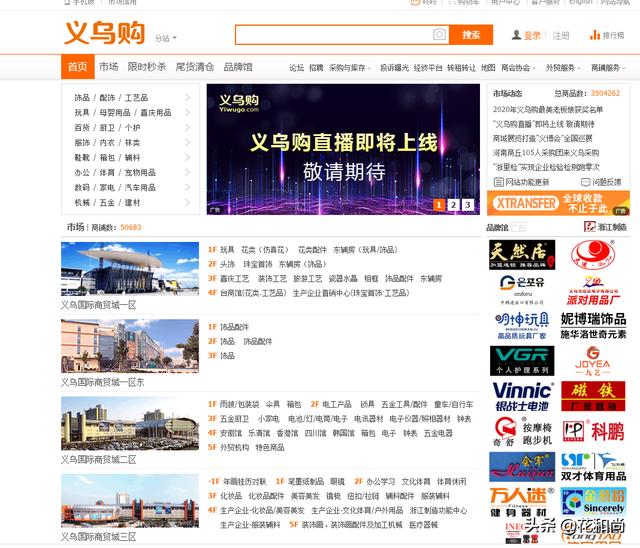Open the 奇舒 按摩椅 跑步机 brand logo
640x548 pixels.
point(523,432)
